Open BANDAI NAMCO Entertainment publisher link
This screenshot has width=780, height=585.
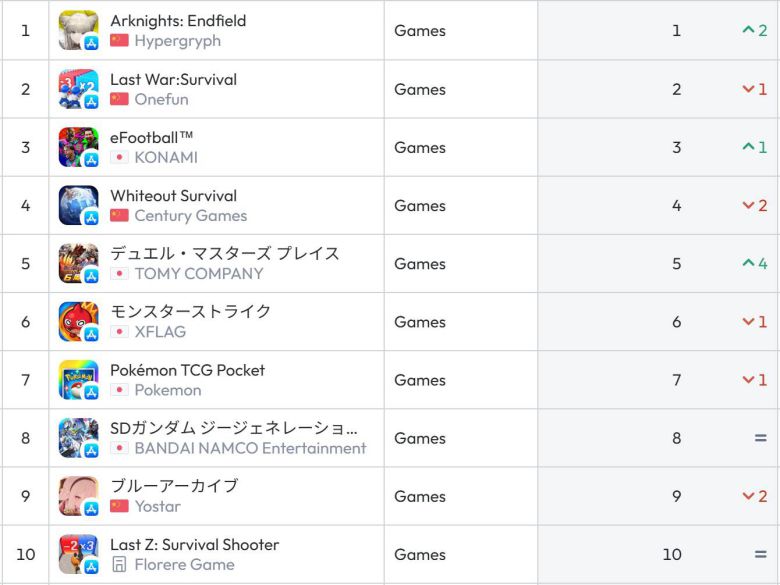coord(250,448)
